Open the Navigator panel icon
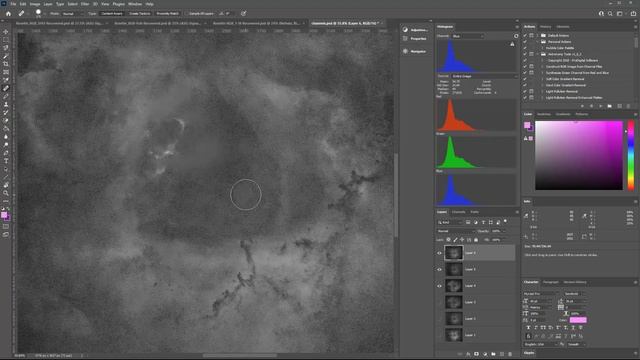The height and width of the screenshot is (360, 640). (405, 51)
